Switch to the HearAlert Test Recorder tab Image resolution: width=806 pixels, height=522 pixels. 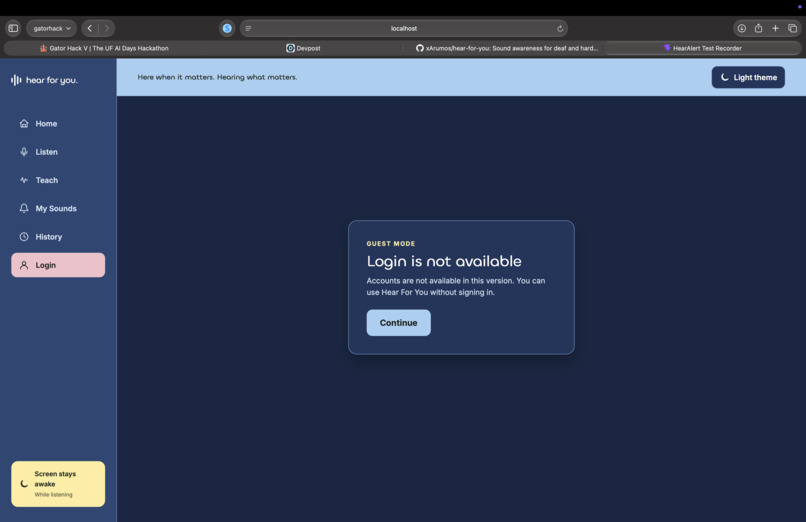point(703,48)
